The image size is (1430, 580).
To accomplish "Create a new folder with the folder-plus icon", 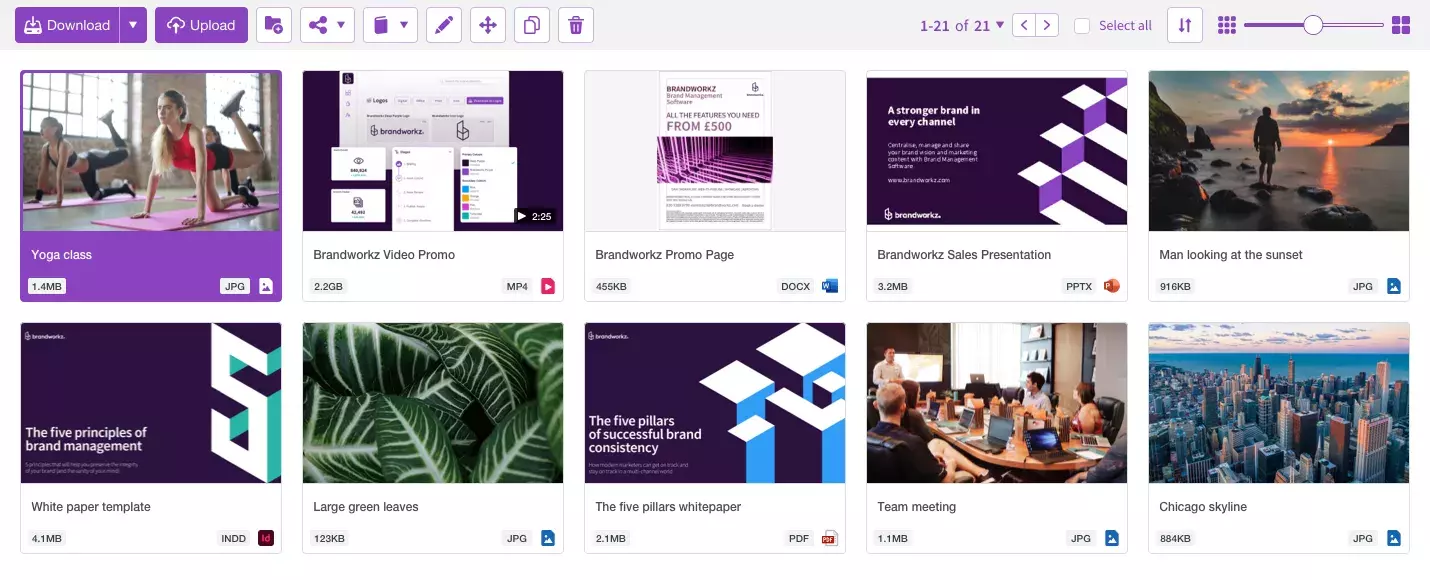I will [274, 25].
